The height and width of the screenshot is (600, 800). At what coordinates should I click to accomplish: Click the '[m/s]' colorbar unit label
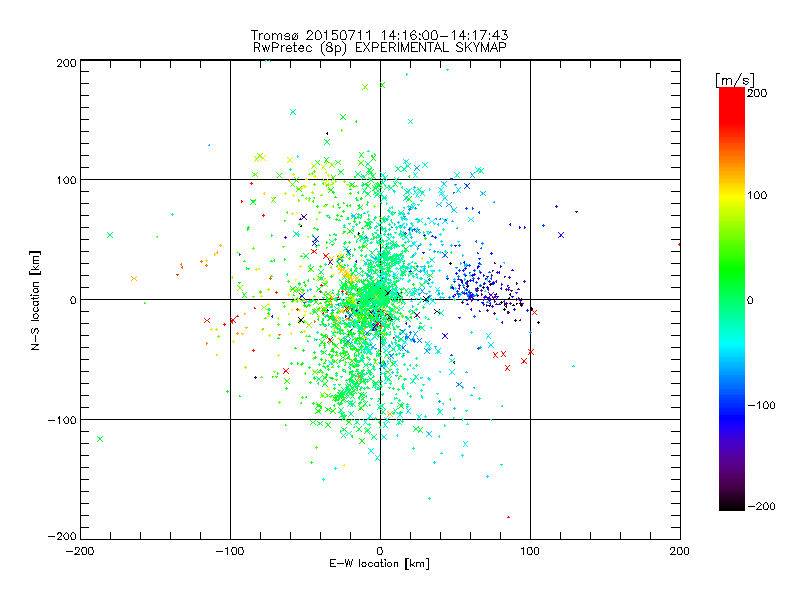[735, 80]
